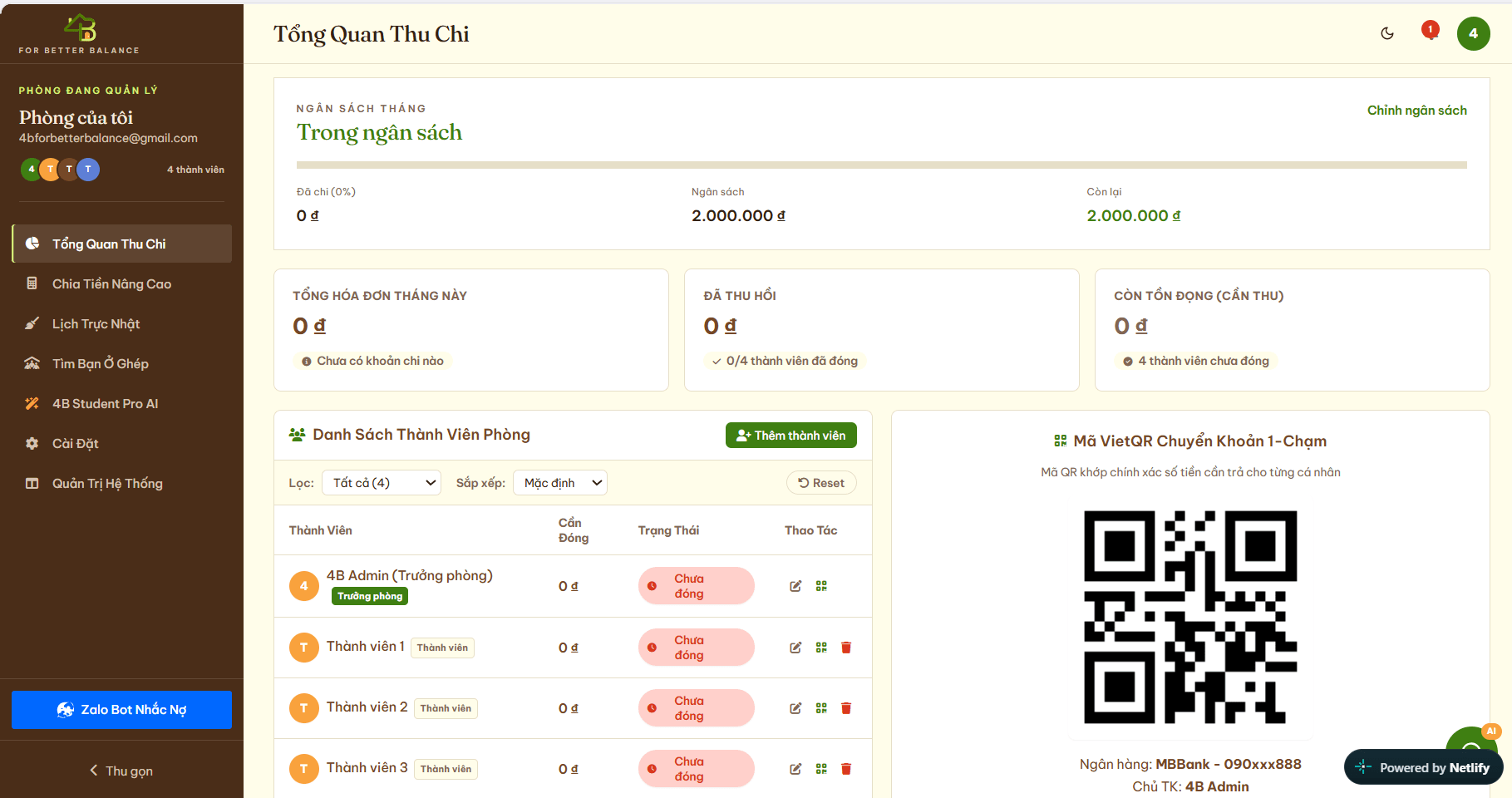Collapse sidebar with Thu gọn
1512x798 pixels.
121,771
